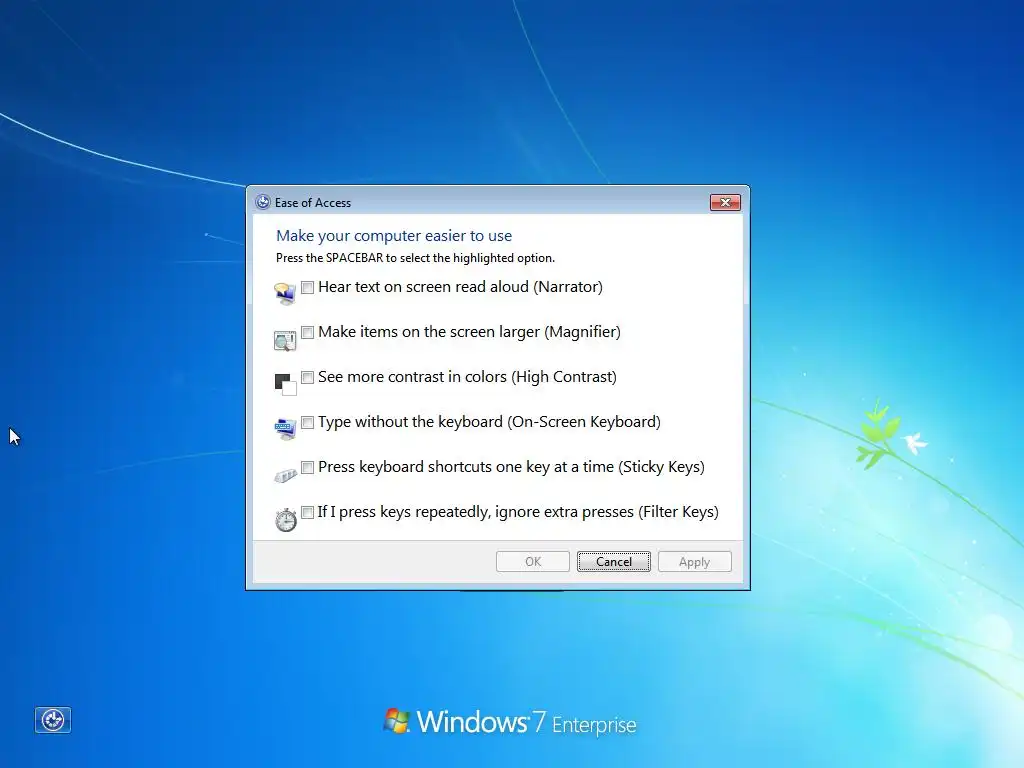Click the "Press the SPACEBAR" instruction text
The image size is (1024, 768).
pos(415,258)
